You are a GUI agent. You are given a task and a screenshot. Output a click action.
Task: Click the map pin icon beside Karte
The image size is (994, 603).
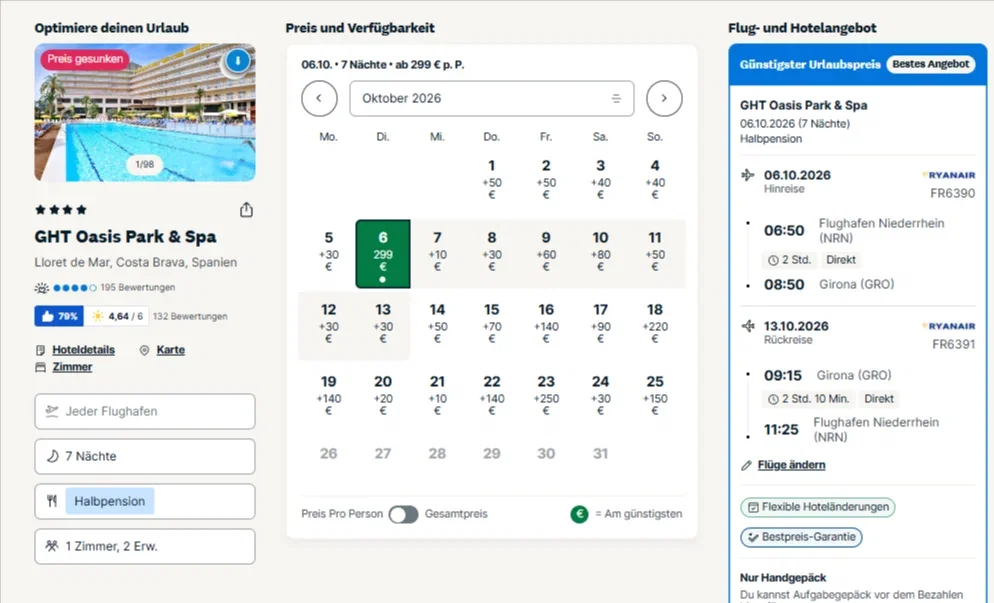[144, 350]
